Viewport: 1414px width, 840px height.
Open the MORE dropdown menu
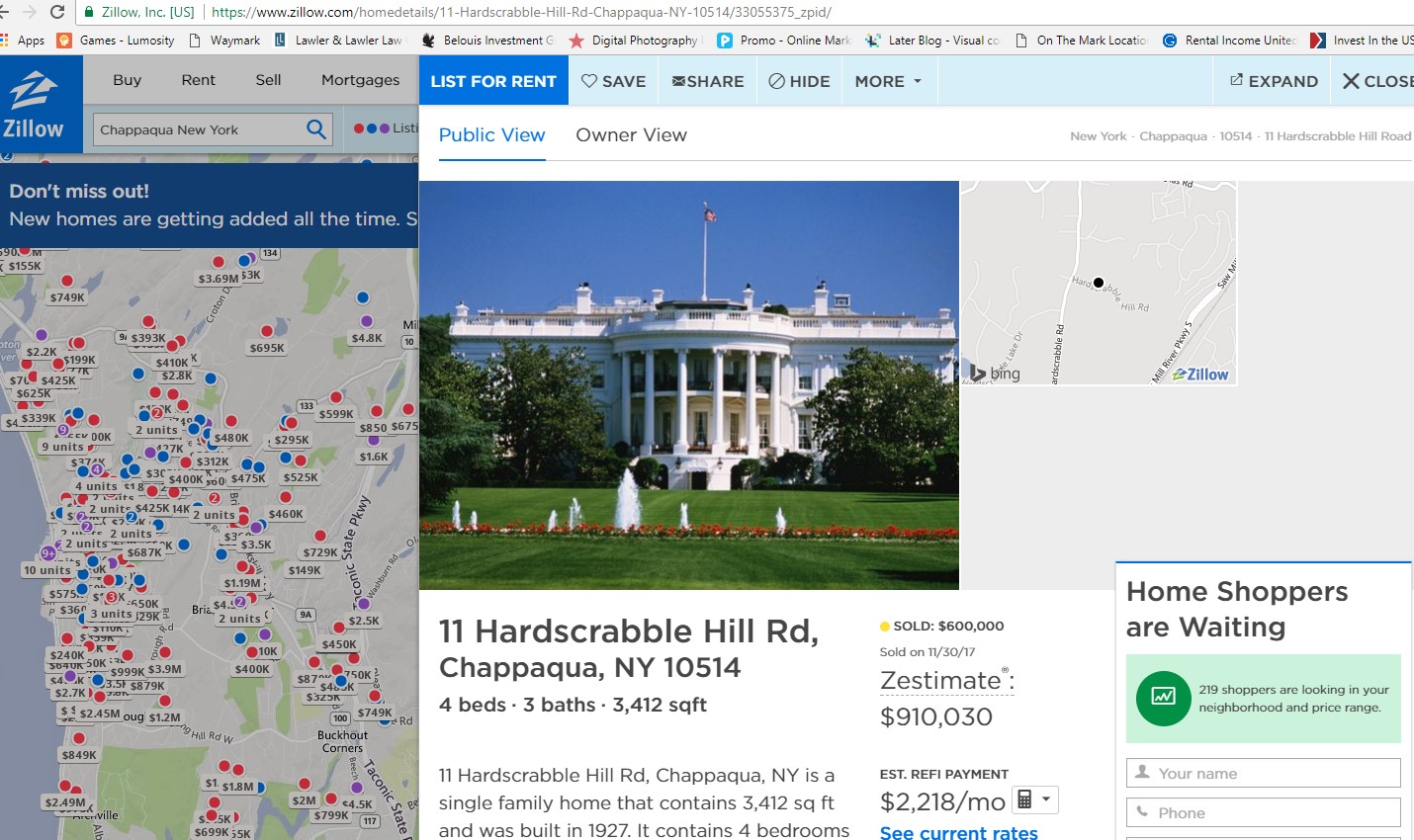(x=888, y=81)
